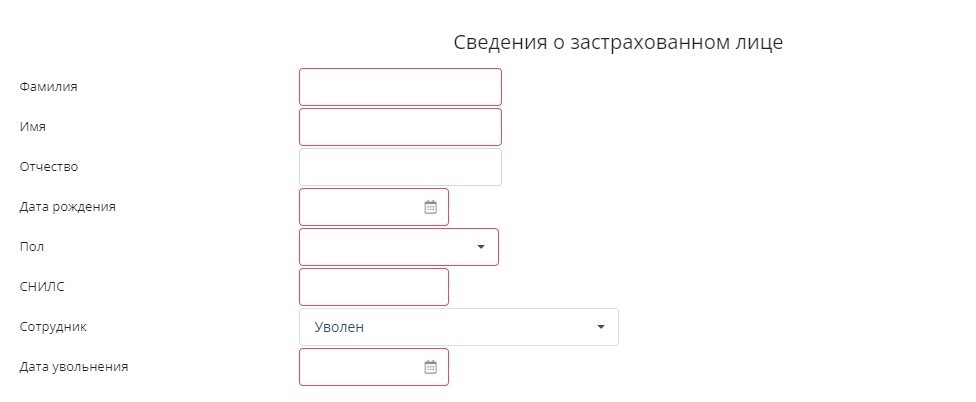This screenshot has height=402, width=976.
Task: Open the calendar picker for Дата рождения
Action: point(431,207)
